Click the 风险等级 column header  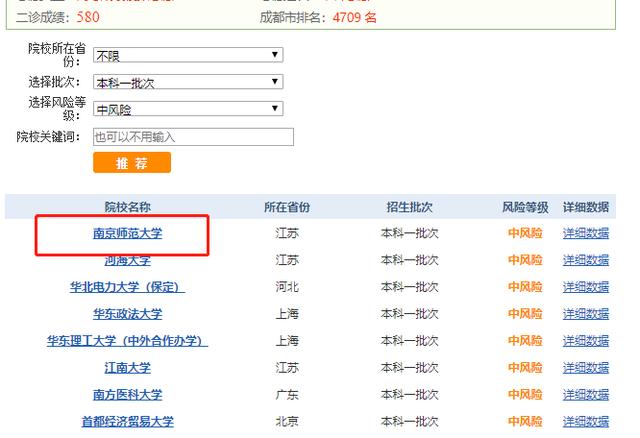click(x=525, y=207)
